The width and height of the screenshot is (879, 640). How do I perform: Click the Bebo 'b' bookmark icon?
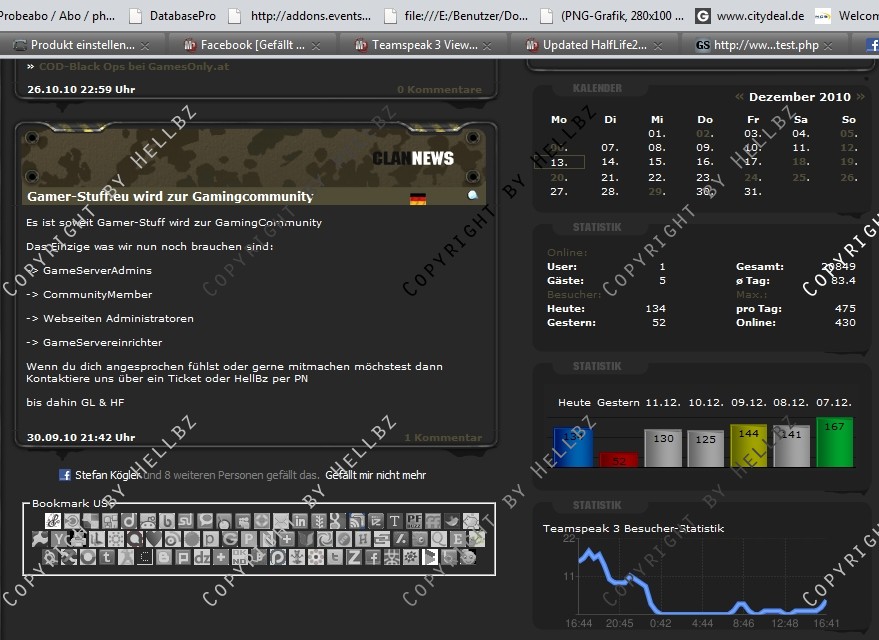pos(166,521)
